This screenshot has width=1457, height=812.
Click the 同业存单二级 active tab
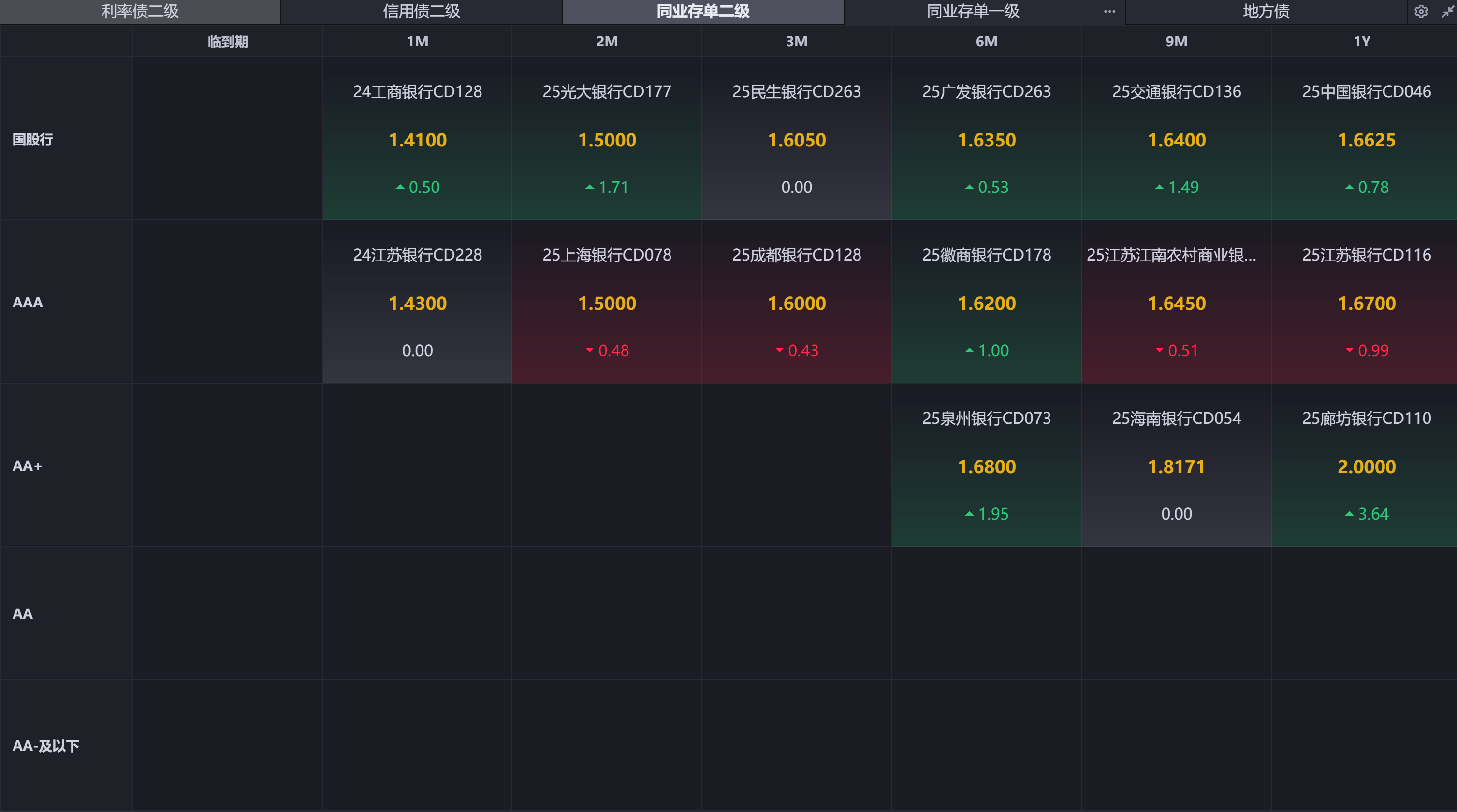coord(702,11)
